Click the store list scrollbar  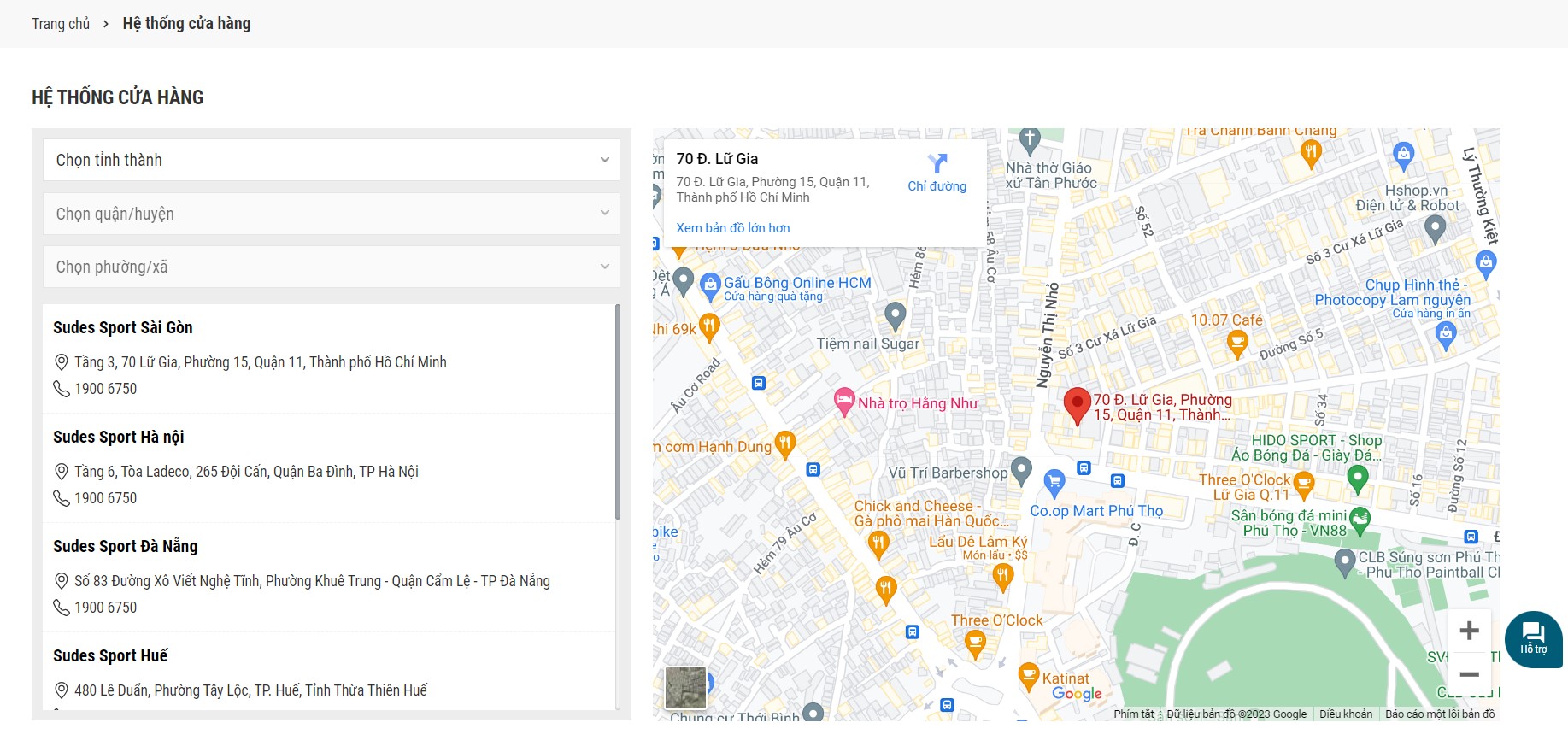pyautogui.click(x=618, y=412)
